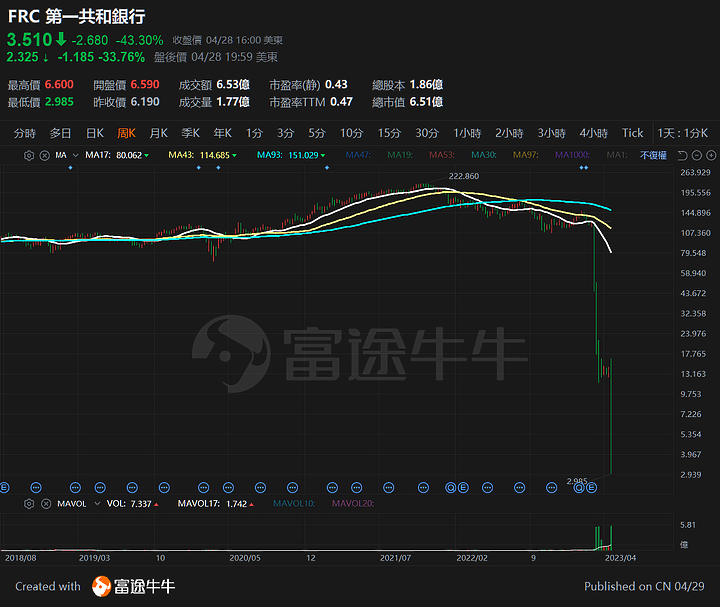
Task: Open the Q event marker below 2.985 low
Action: pos(579,488)
